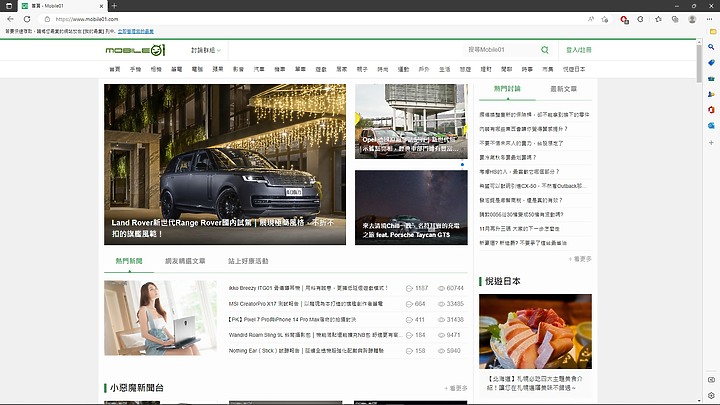The width and height of the screenshot is (720, 405).
Task: Open the Opel article thumbnail
Action: pos(411,121)
